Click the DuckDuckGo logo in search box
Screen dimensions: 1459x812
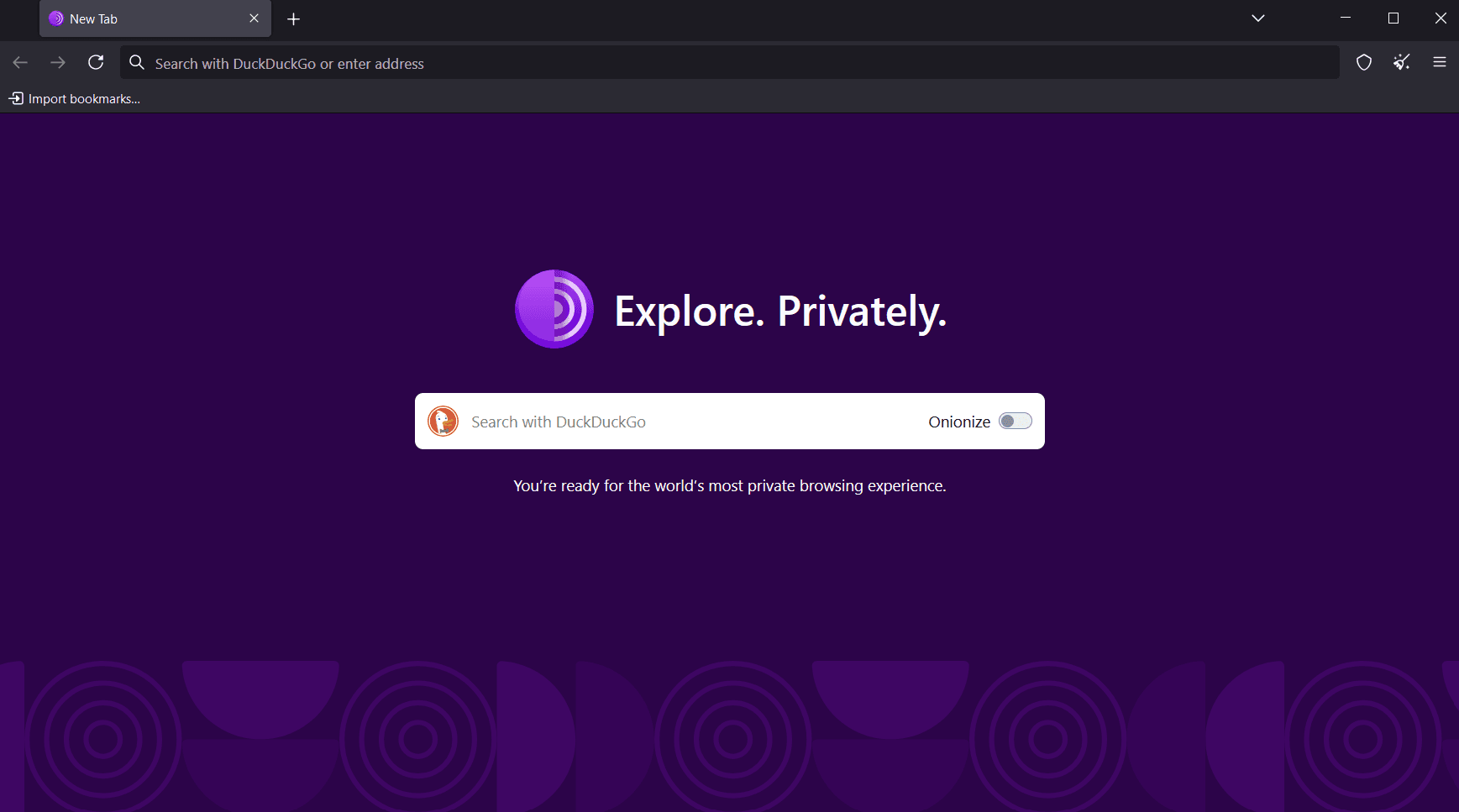(443, 422)
